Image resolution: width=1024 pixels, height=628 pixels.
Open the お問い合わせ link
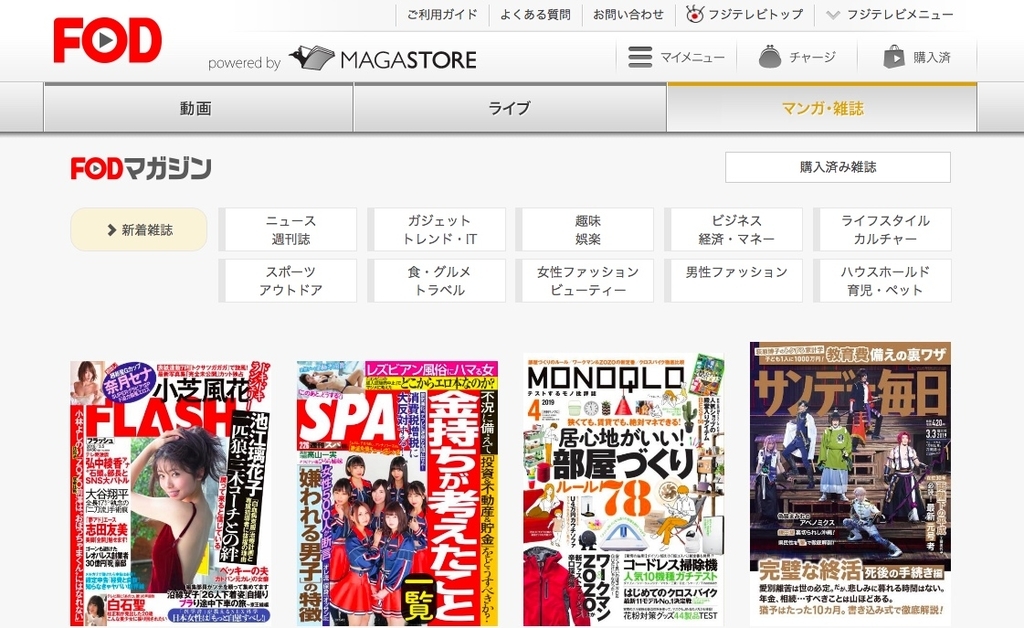coord(628,14)
